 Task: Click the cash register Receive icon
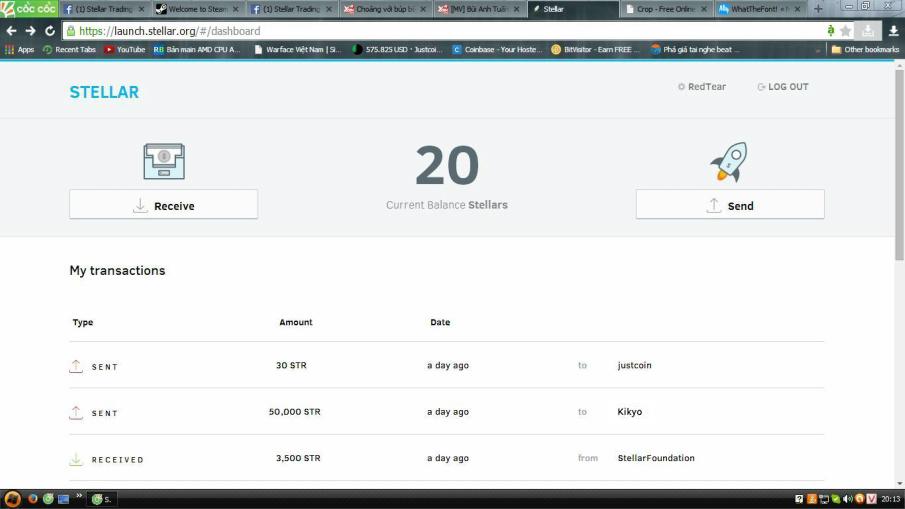pos(164,161)
